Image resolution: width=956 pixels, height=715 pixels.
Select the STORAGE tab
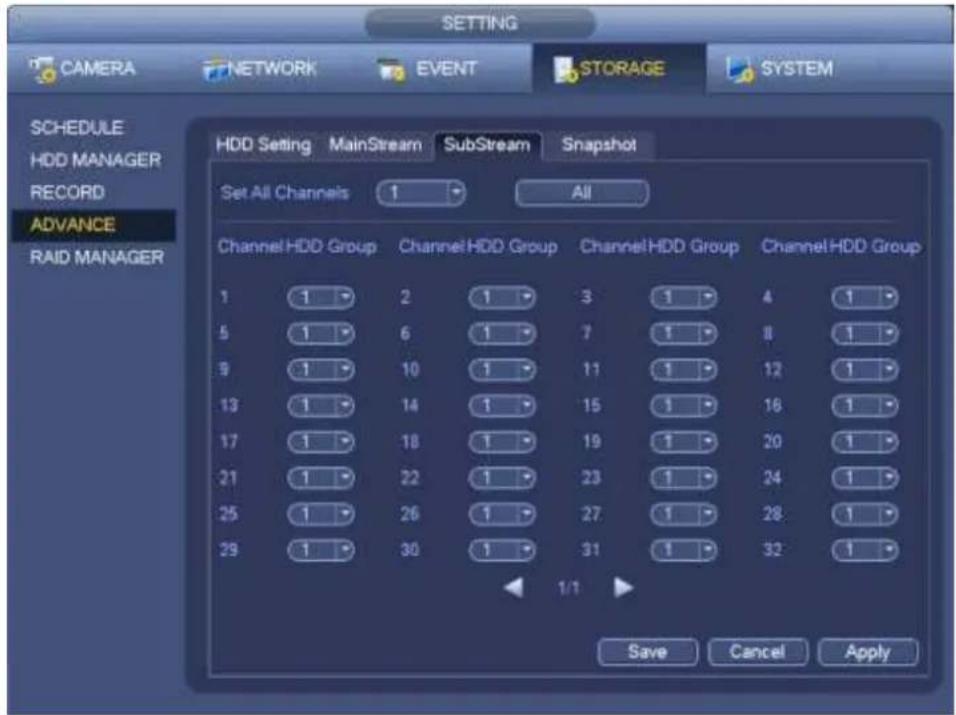[x=619, y=68]
